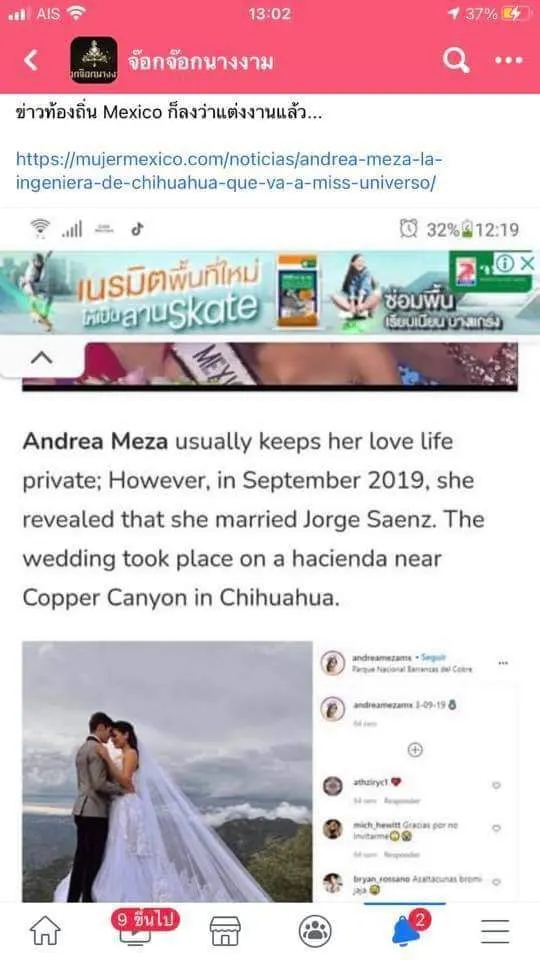Viewport: 540px width, 960px height.
Task: Open the Watch video tab
Action: click(136, 928)
